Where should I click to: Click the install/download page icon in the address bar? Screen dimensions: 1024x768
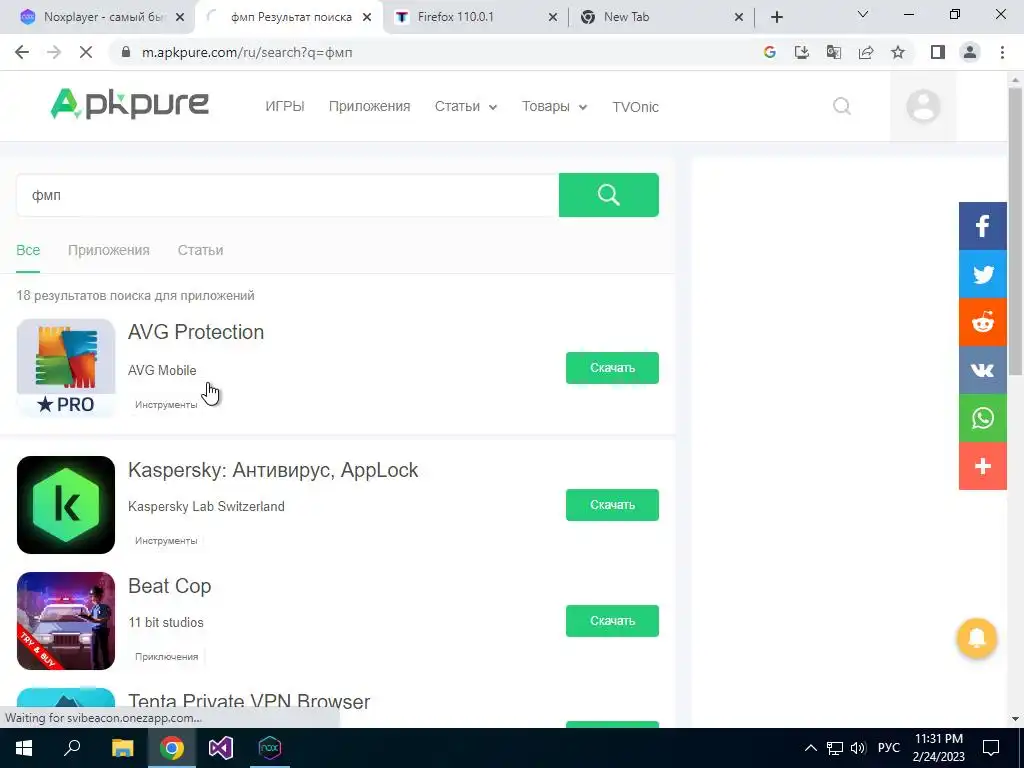801,52
